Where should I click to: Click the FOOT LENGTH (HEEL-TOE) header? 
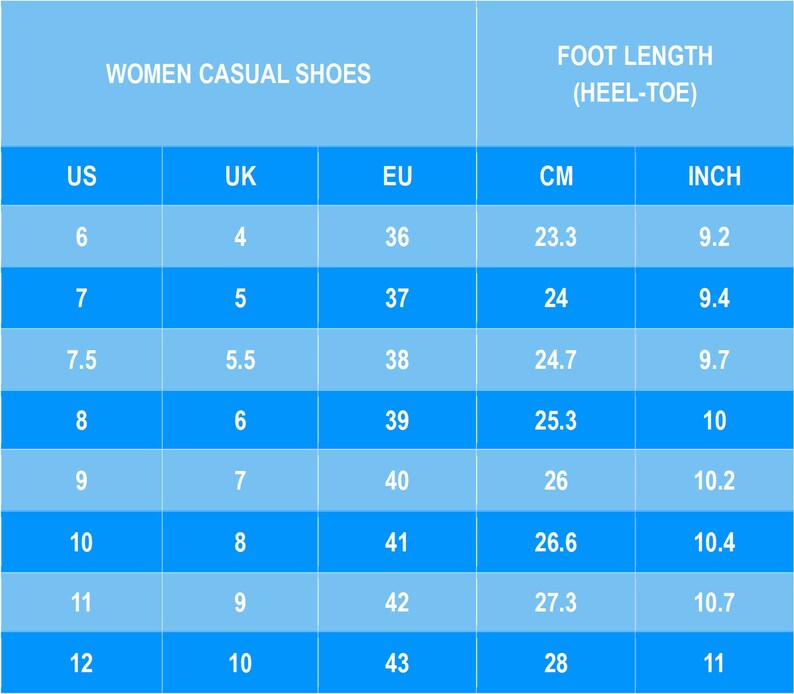[x=635, y=74]
